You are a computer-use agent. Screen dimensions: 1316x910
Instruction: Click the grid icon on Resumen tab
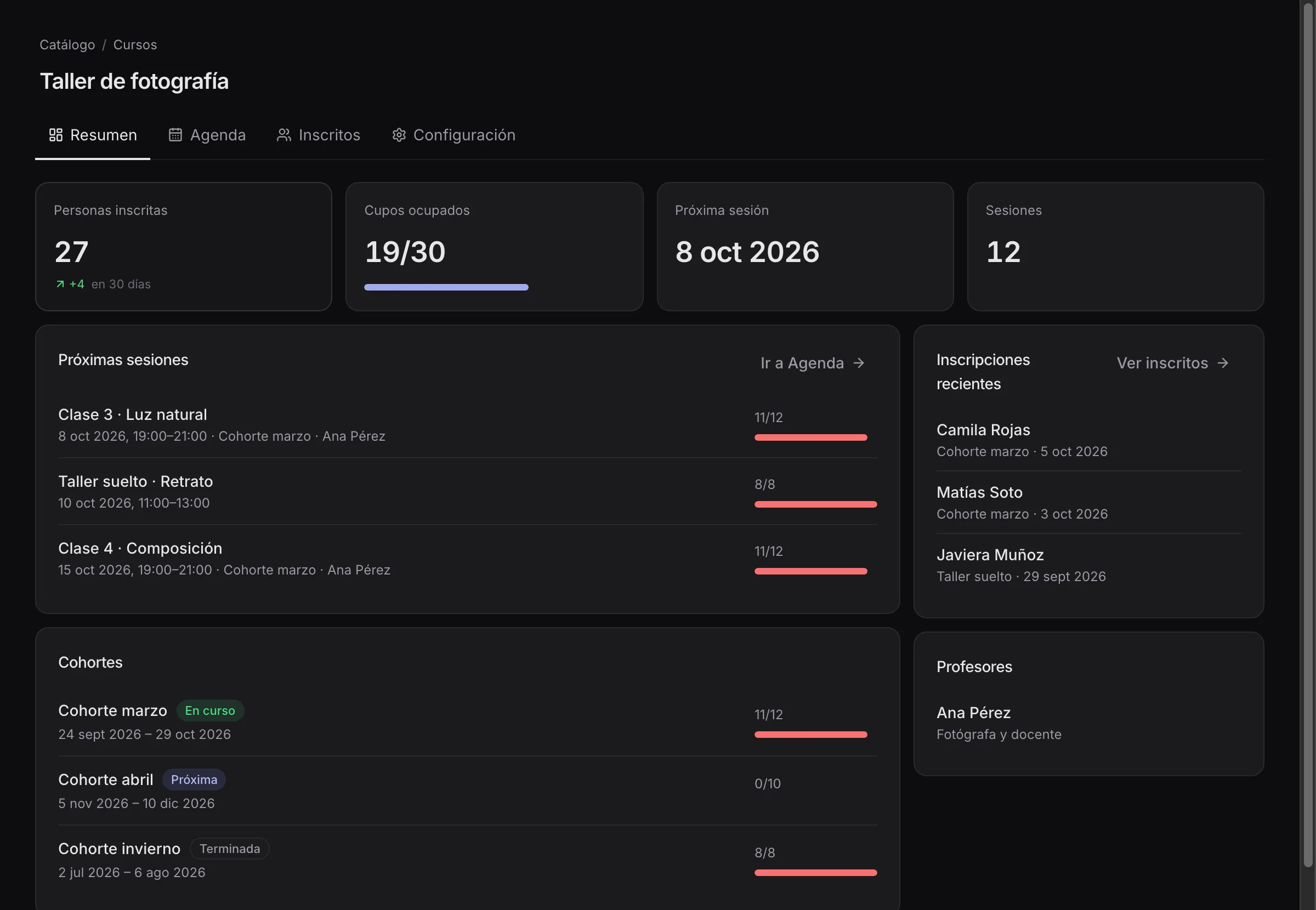pos(55,135)
